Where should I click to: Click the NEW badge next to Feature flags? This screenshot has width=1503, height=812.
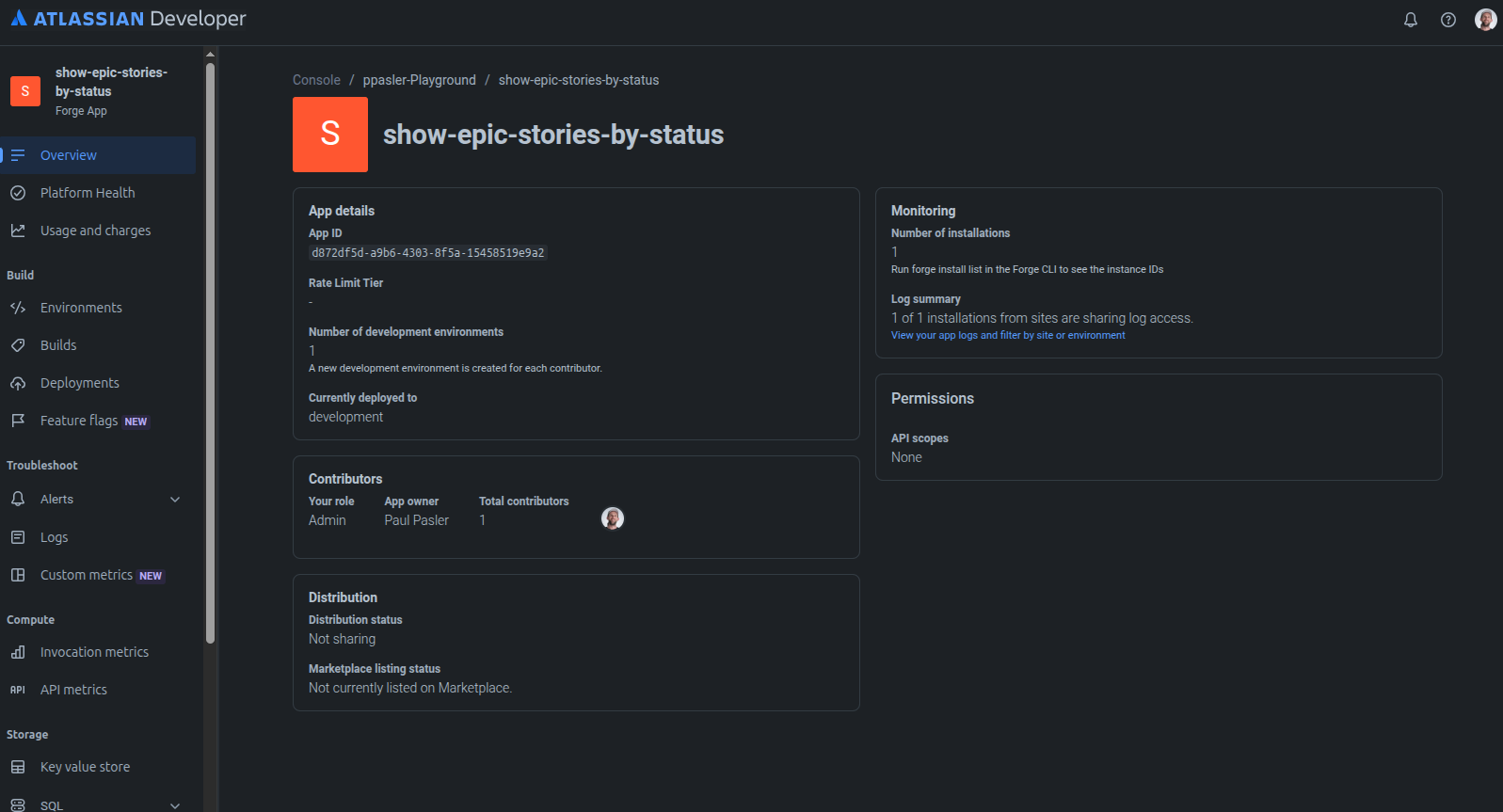click(136, 422)
